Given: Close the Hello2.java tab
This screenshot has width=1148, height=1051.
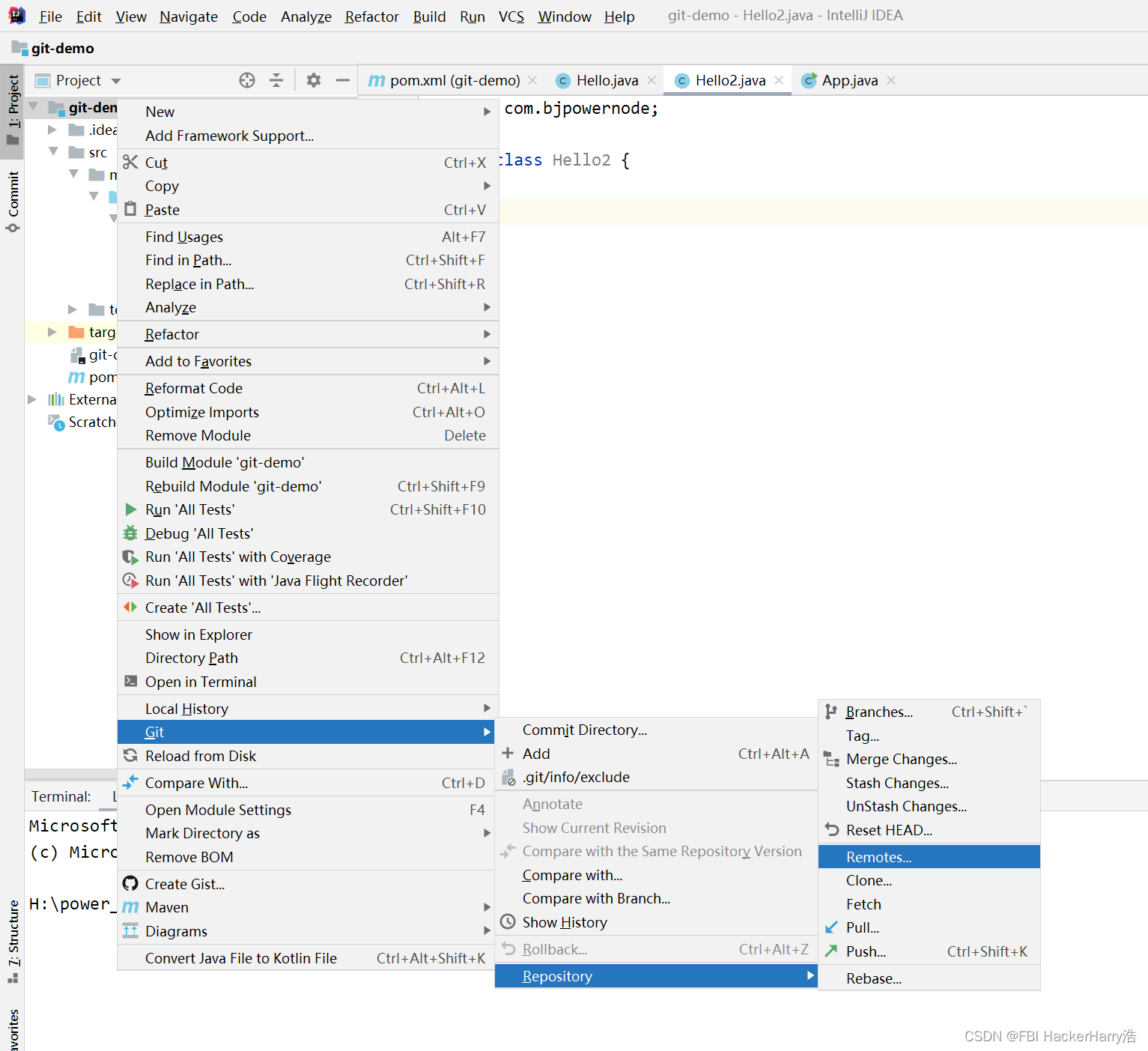Looking at the screenshot, I should pyautogui.click(x=779, y=80).
